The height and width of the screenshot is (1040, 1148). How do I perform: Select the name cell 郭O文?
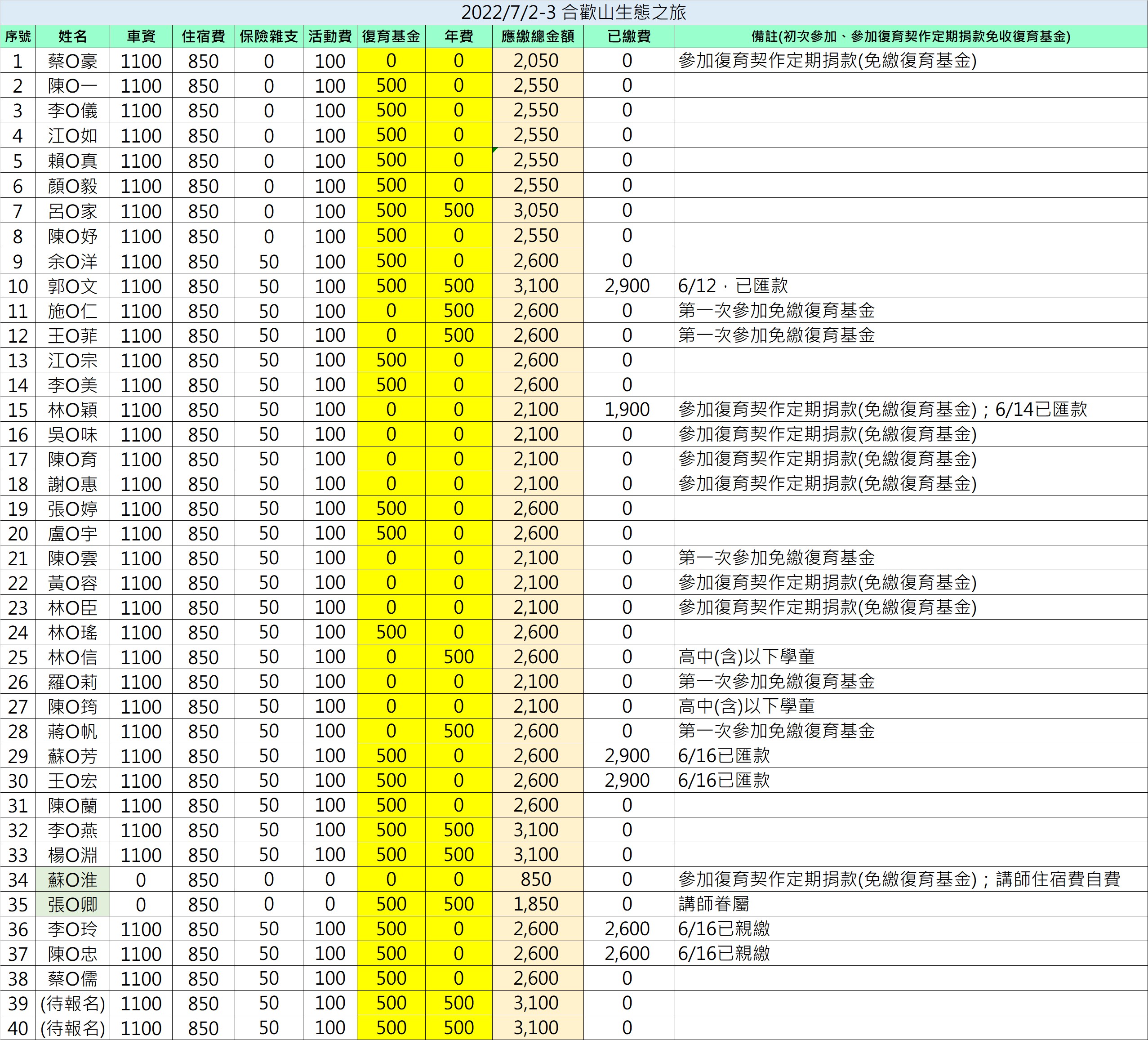[73, 286]
